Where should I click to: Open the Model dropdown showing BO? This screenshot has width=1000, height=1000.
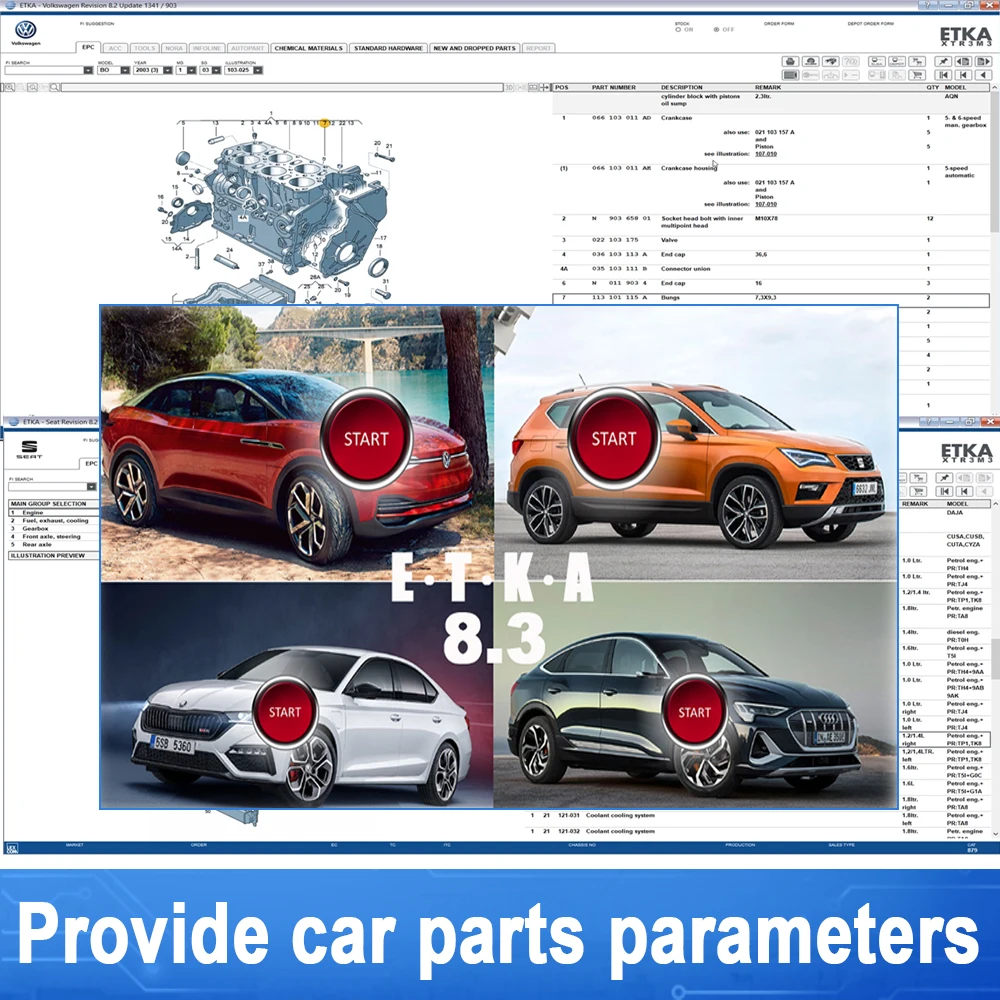coord(125,70)
